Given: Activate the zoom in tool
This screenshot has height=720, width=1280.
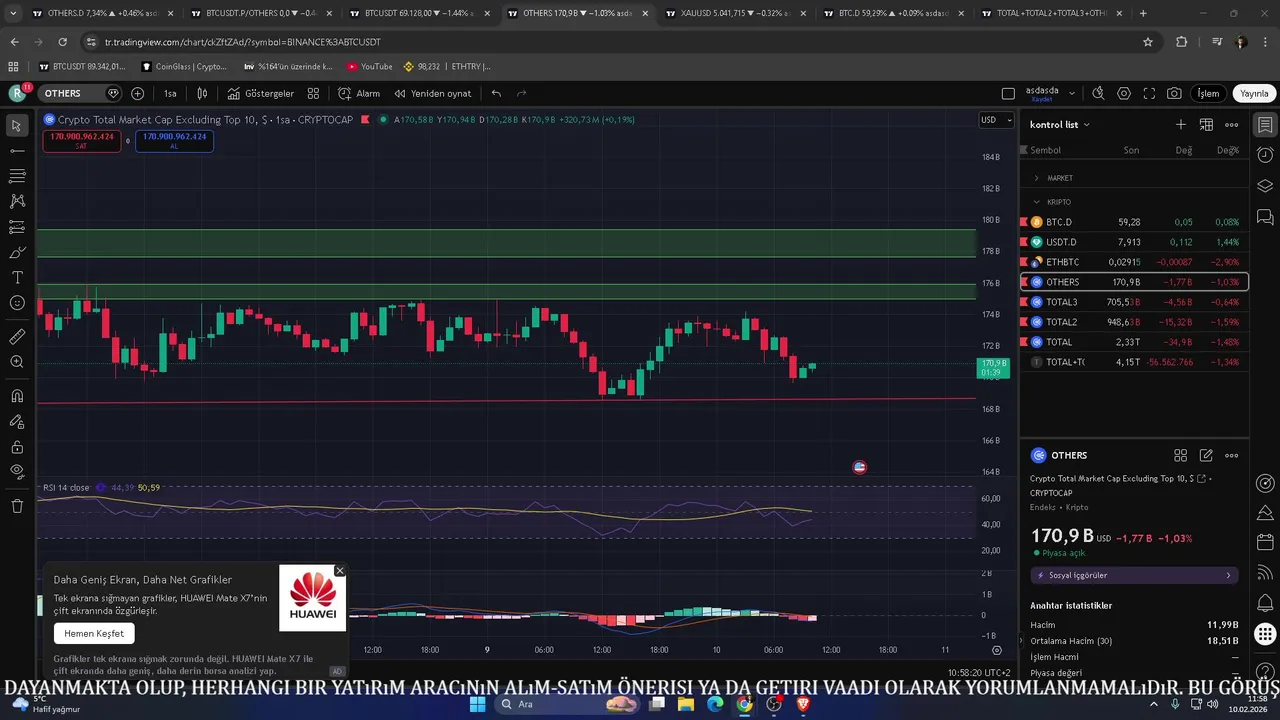Looking at the screenshot, I should [x=17, y=362].
